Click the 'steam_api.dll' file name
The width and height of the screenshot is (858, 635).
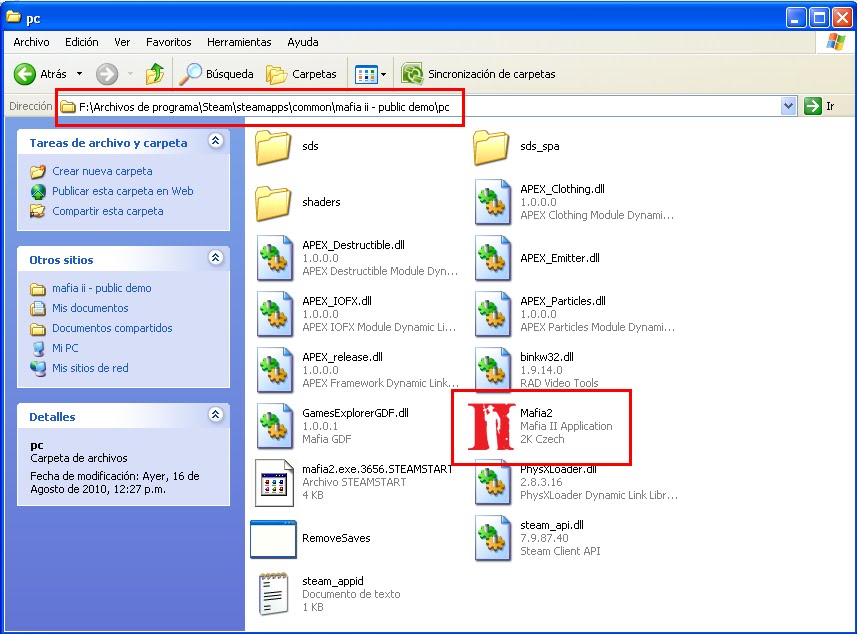pyautogui.click(x=552, y=525)
